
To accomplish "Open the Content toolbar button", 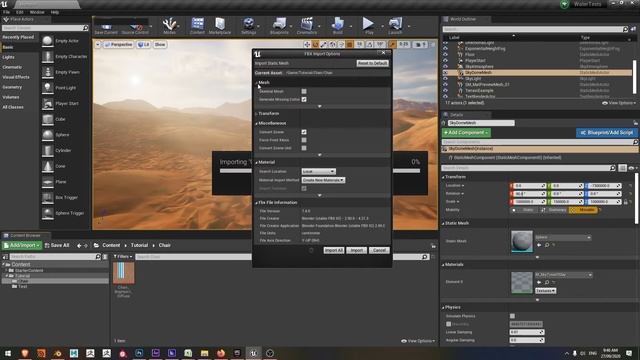I will [x=197, y=25].
